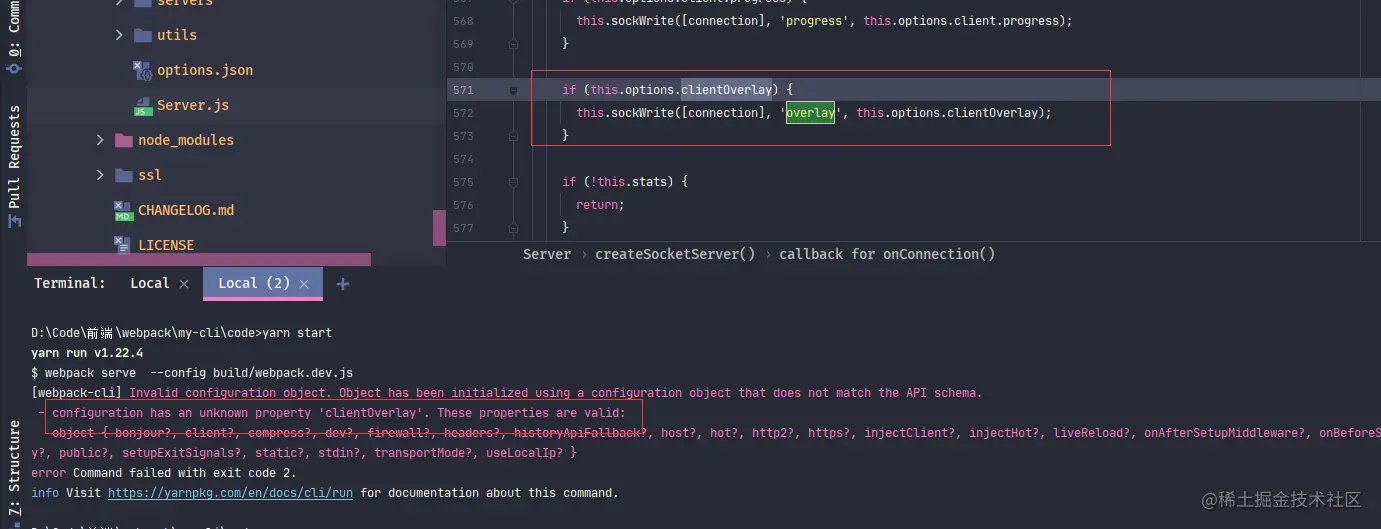Image resolution: width=1381 pixels, height=529 pixels.
Task: Click the ssl folder icon
Action: (x=123, y=175)
